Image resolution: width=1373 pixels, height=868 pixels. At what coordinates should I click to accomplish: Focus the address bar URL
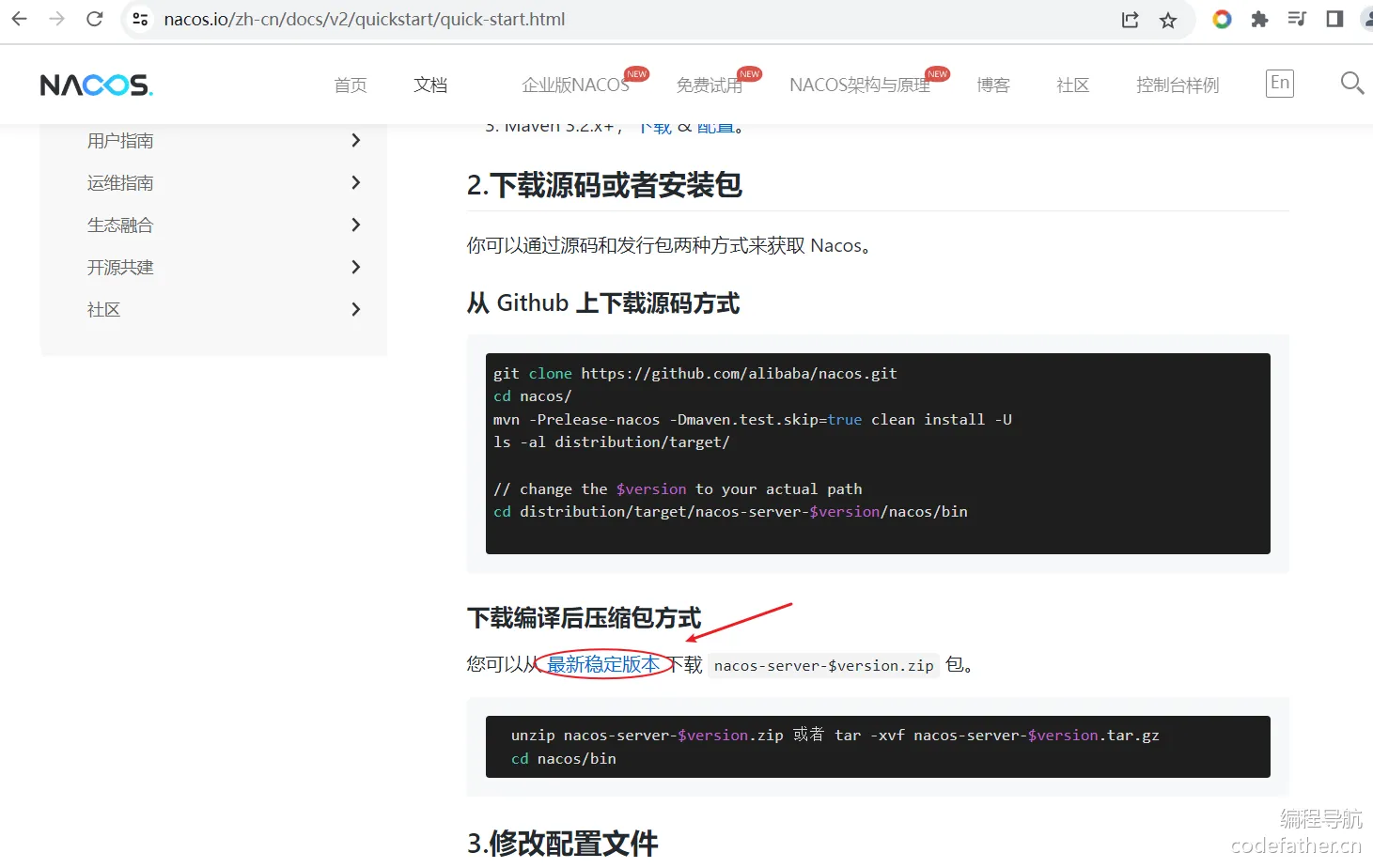tap(365, 19)
